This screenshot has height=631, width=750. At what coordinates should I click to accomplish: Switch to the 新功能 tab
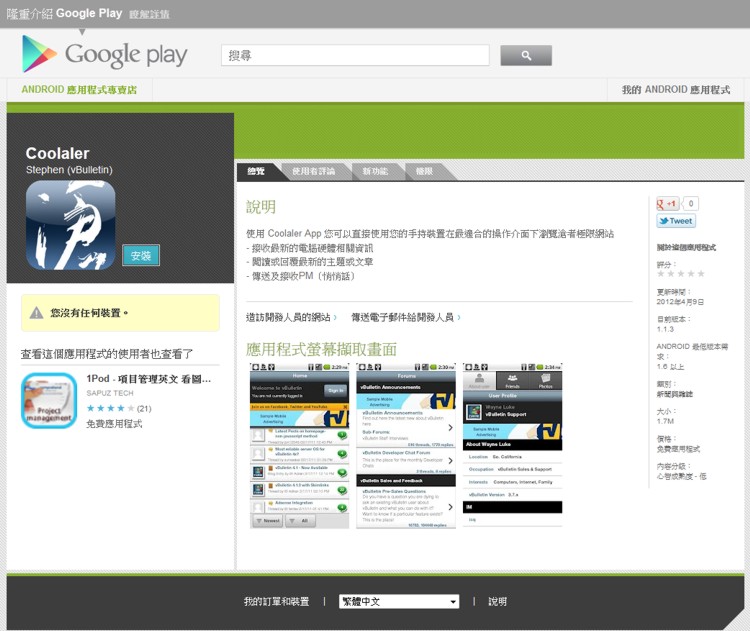pyautogui.click(x=375, y=171)
